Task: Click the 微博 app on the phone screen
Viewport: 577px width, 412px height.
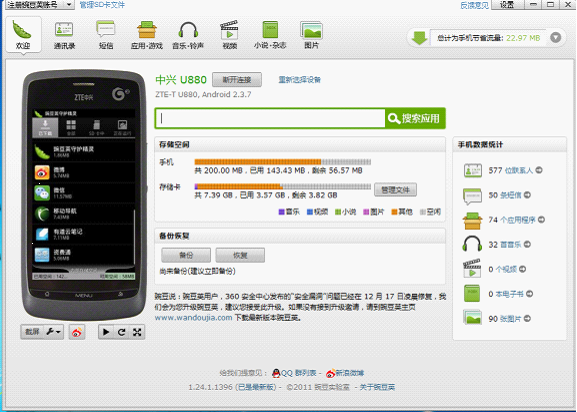Action: pos(84,173)
